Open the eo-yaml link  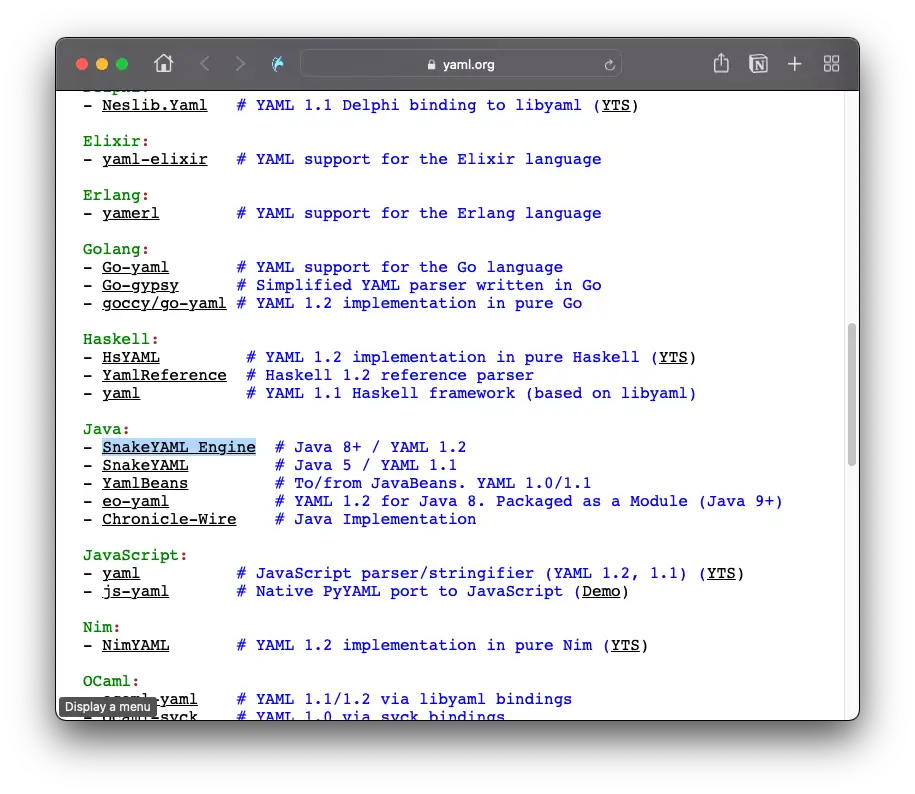[x=135, y=501]
